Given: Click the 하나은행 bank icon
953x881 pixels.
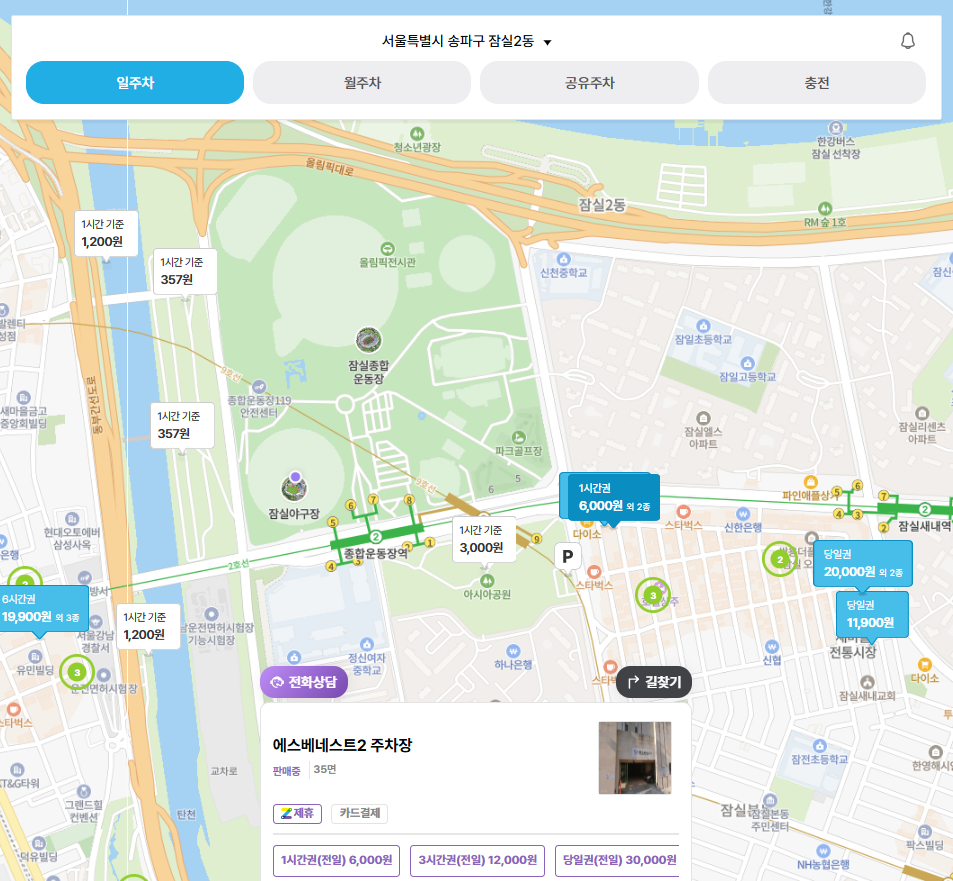Looking at the screenshot, I should pos(514,651).
